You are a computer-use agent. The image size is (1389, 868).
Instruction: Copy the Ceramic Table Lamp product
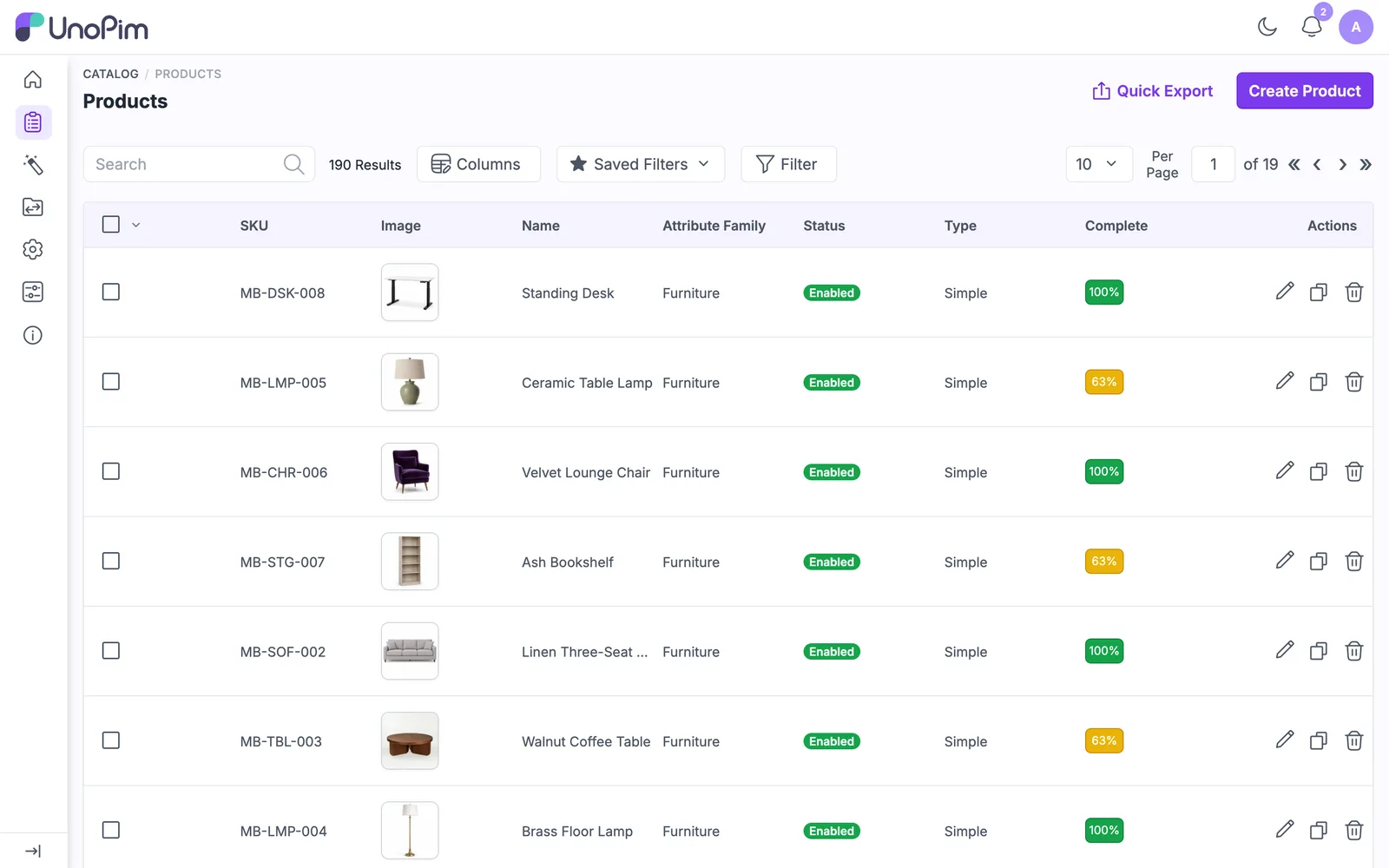pyautogui.click(x=1319, y=382)
